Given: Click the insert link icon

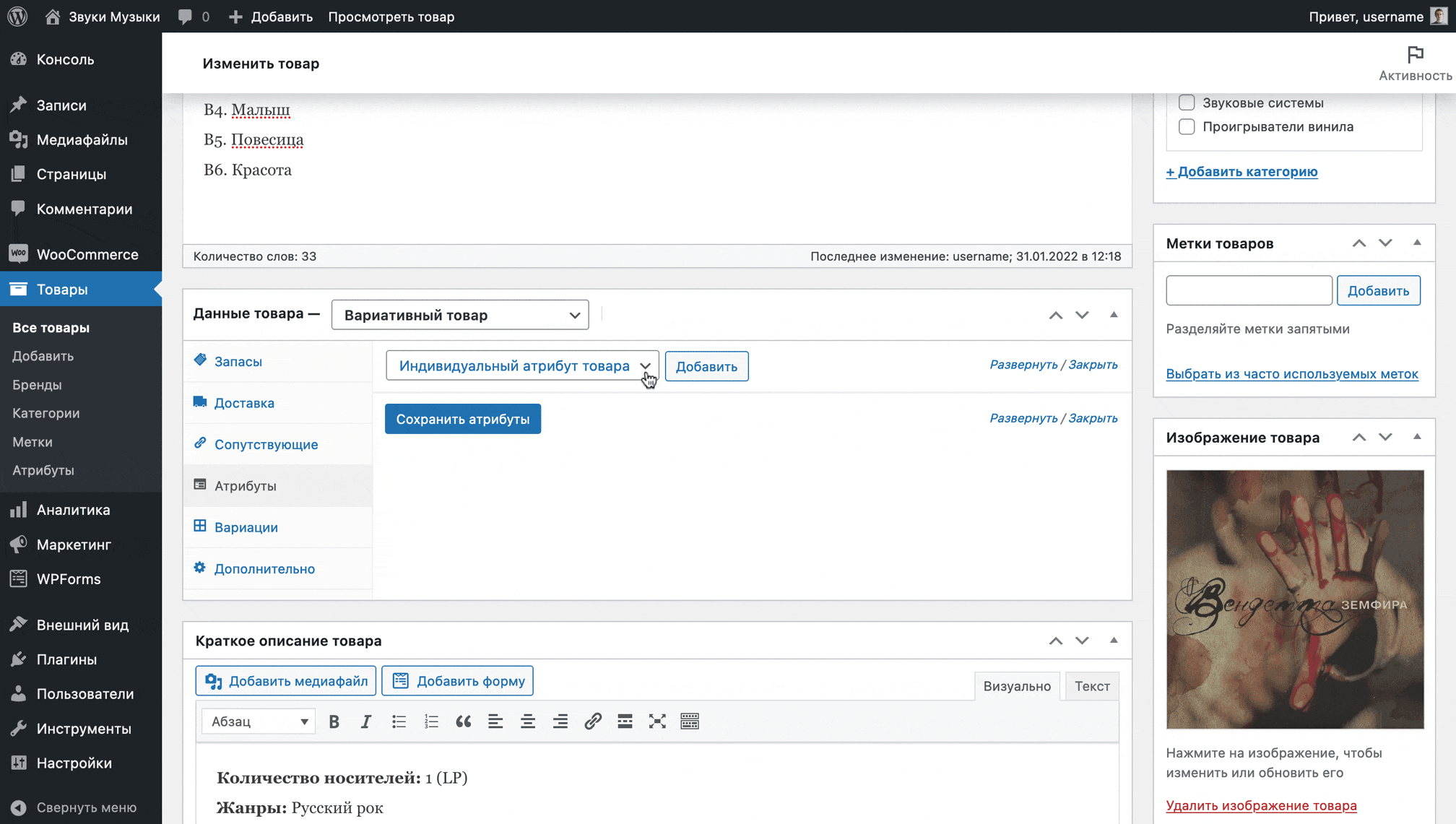Looking at the screenshot, I should coord(593,721).
